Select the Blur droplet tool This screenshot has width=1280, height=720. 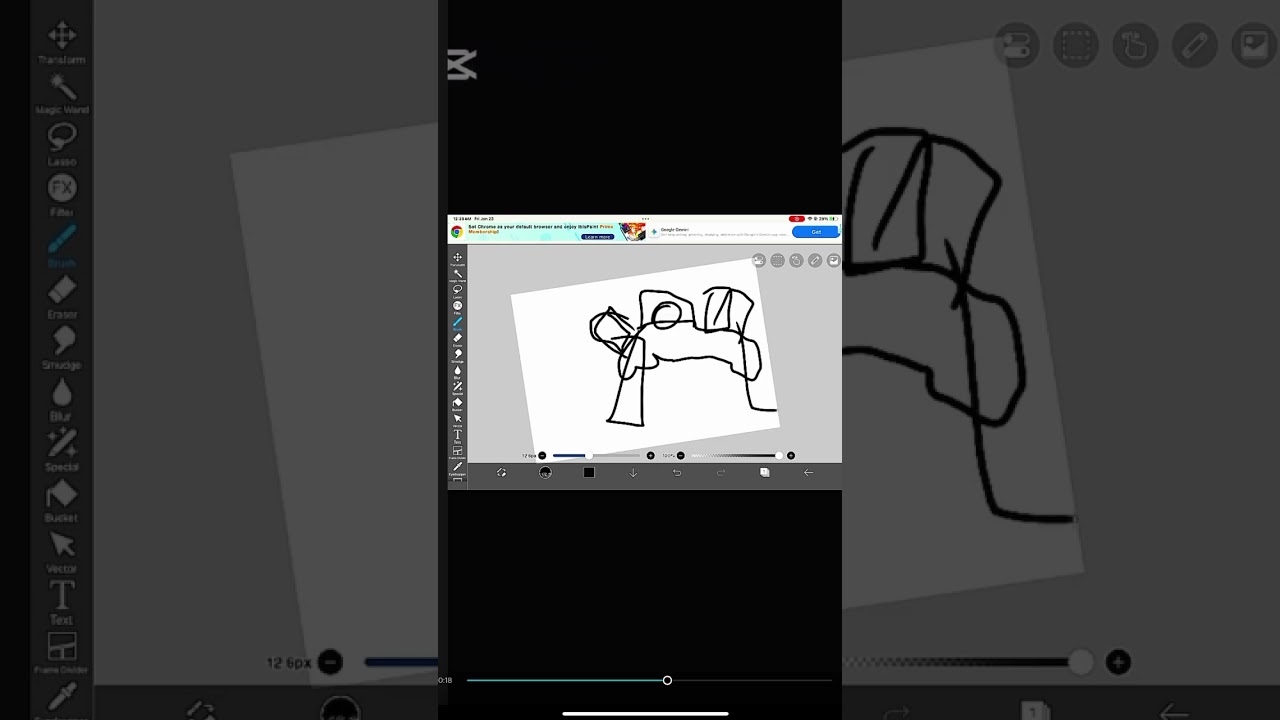458,370
